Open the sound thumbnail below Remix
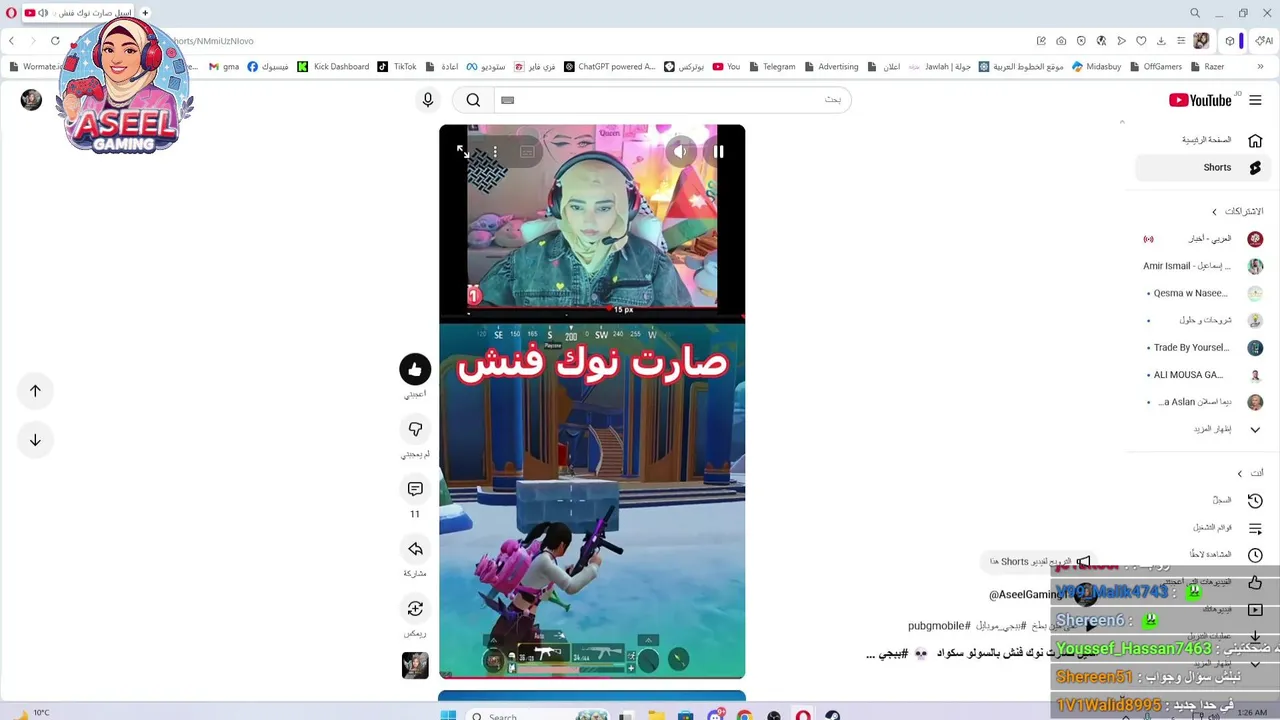1280x720 pixels. 415,665
